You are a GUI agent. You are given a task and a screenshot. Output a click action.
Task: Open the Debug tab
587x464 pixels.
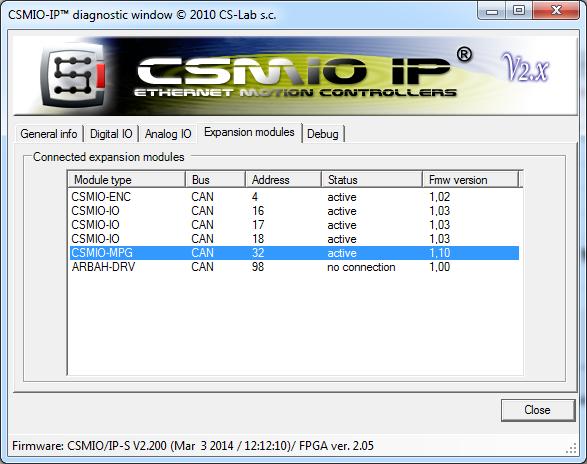[323, 134]
